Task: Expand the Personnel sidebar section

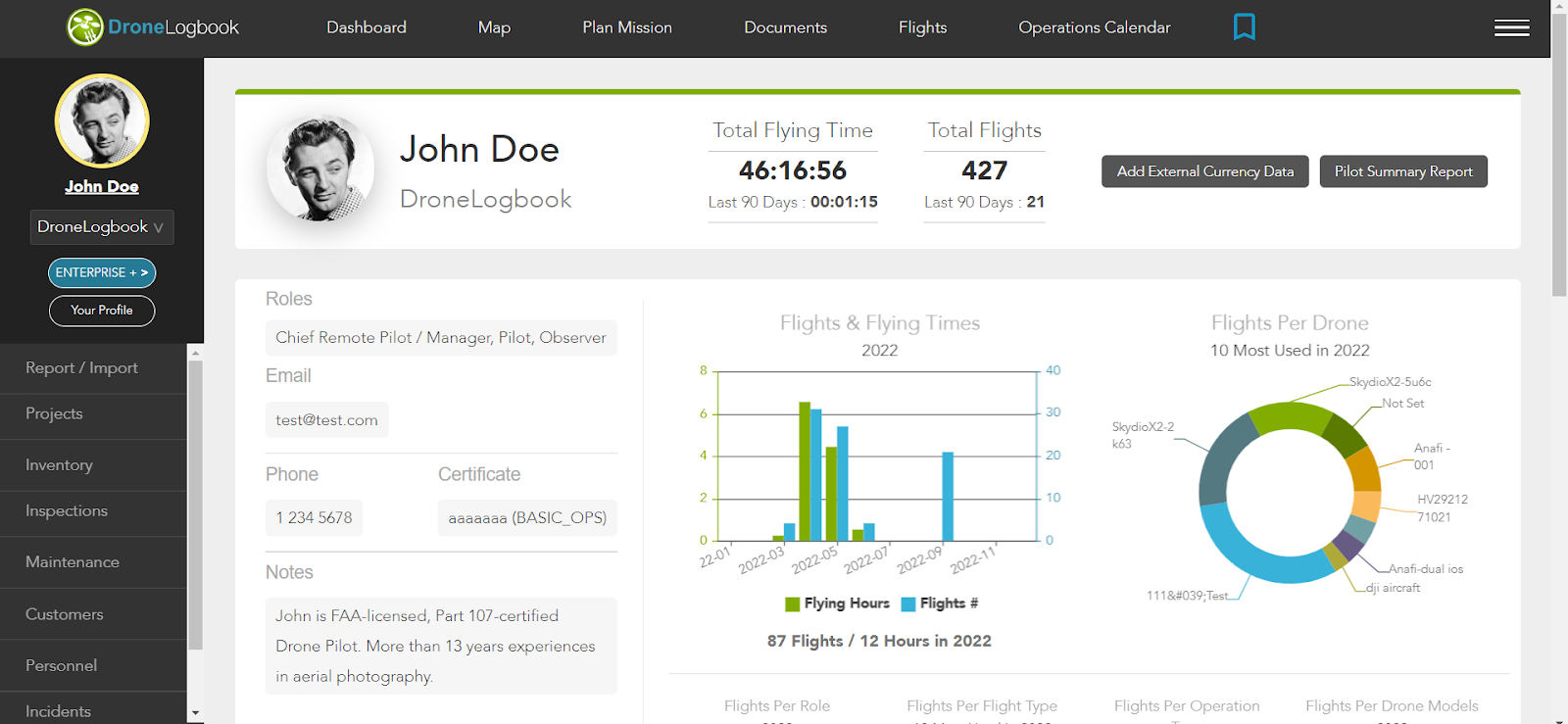Action: [x=93, y=666]
